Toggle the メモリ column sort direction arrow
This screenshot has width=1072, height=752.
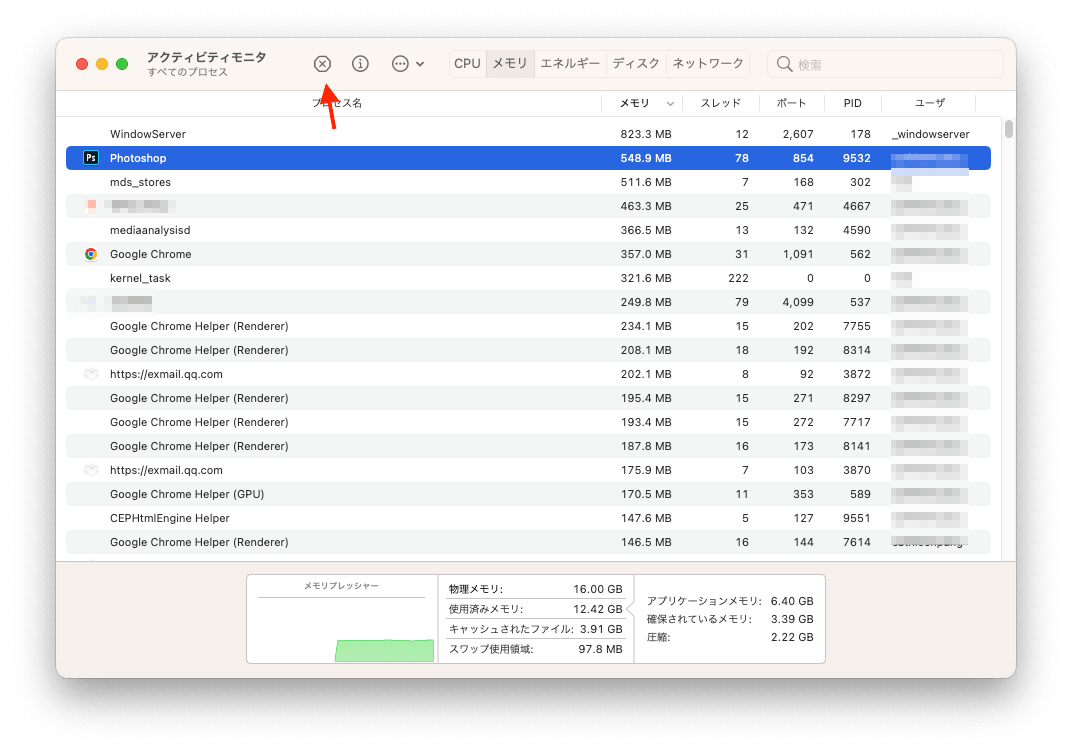tap(670, 104)
